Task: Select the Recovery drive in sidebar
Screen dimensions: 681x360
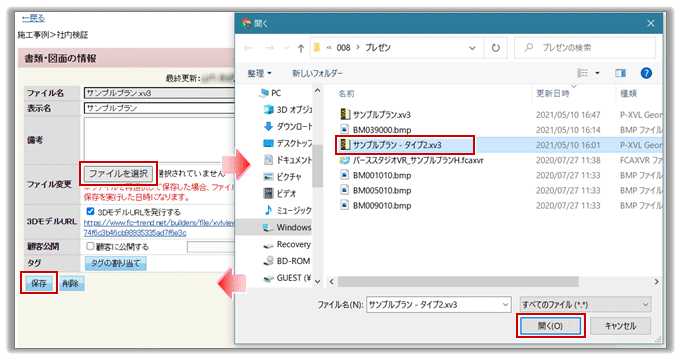Action: (287, 244)
